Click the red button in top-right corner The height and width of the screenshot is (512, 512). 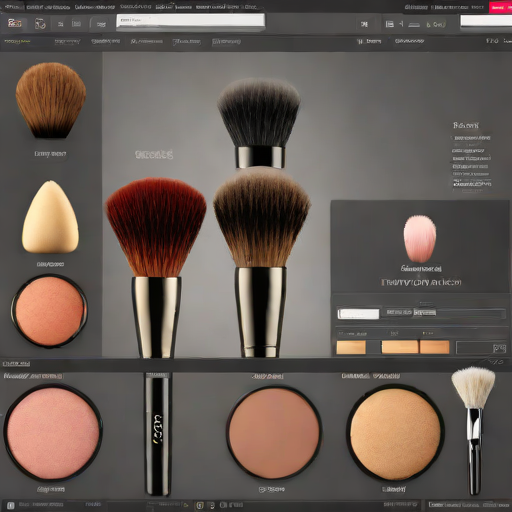500,7
